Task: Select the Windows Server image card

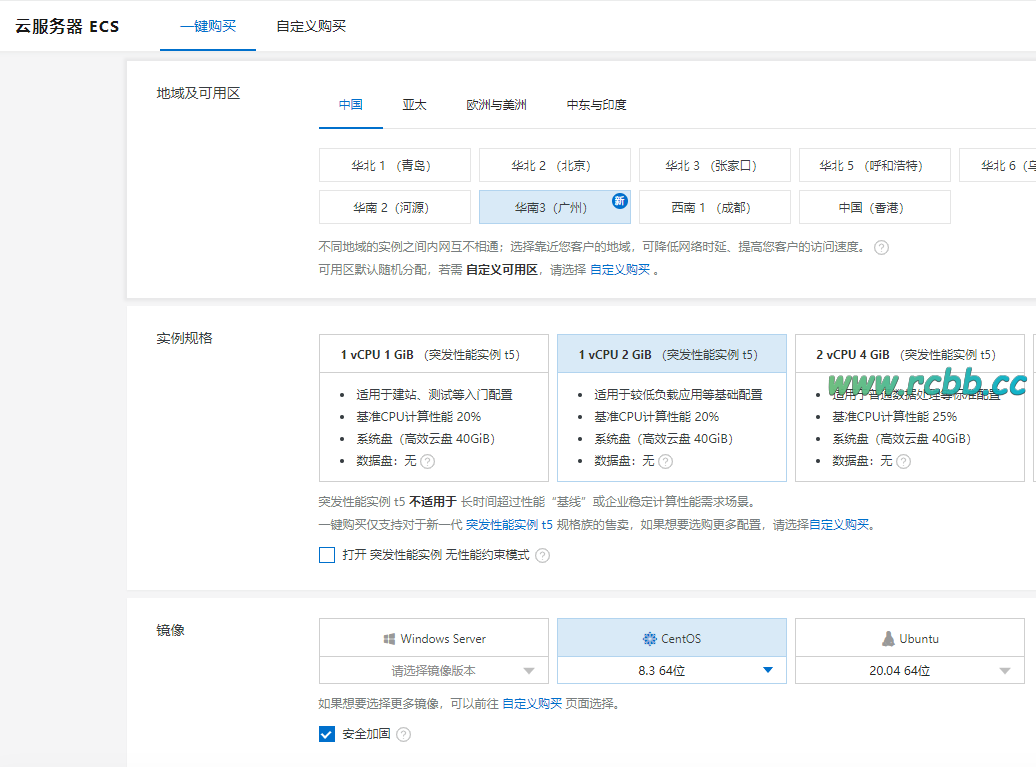Action: point(433,638)
